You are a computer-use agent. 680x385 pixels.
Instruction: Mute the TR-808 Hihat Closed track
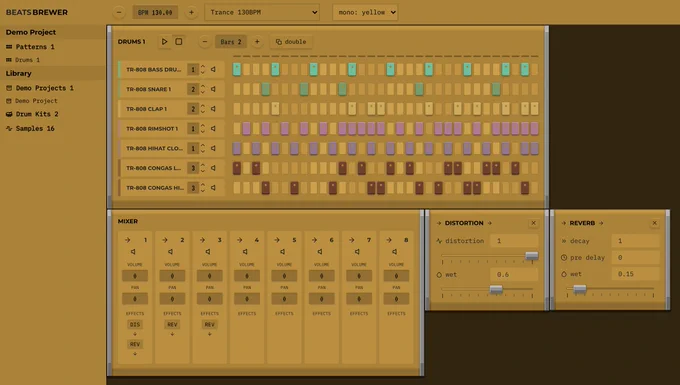pos(213,148)
